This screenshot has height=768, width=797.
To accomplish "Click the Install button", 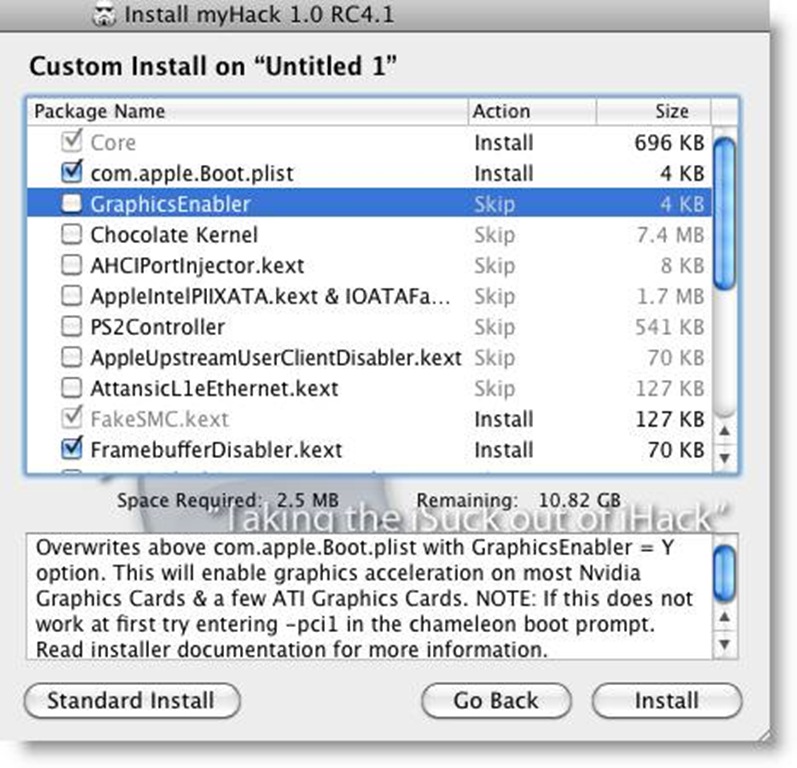I will click(x=666, y=700).
